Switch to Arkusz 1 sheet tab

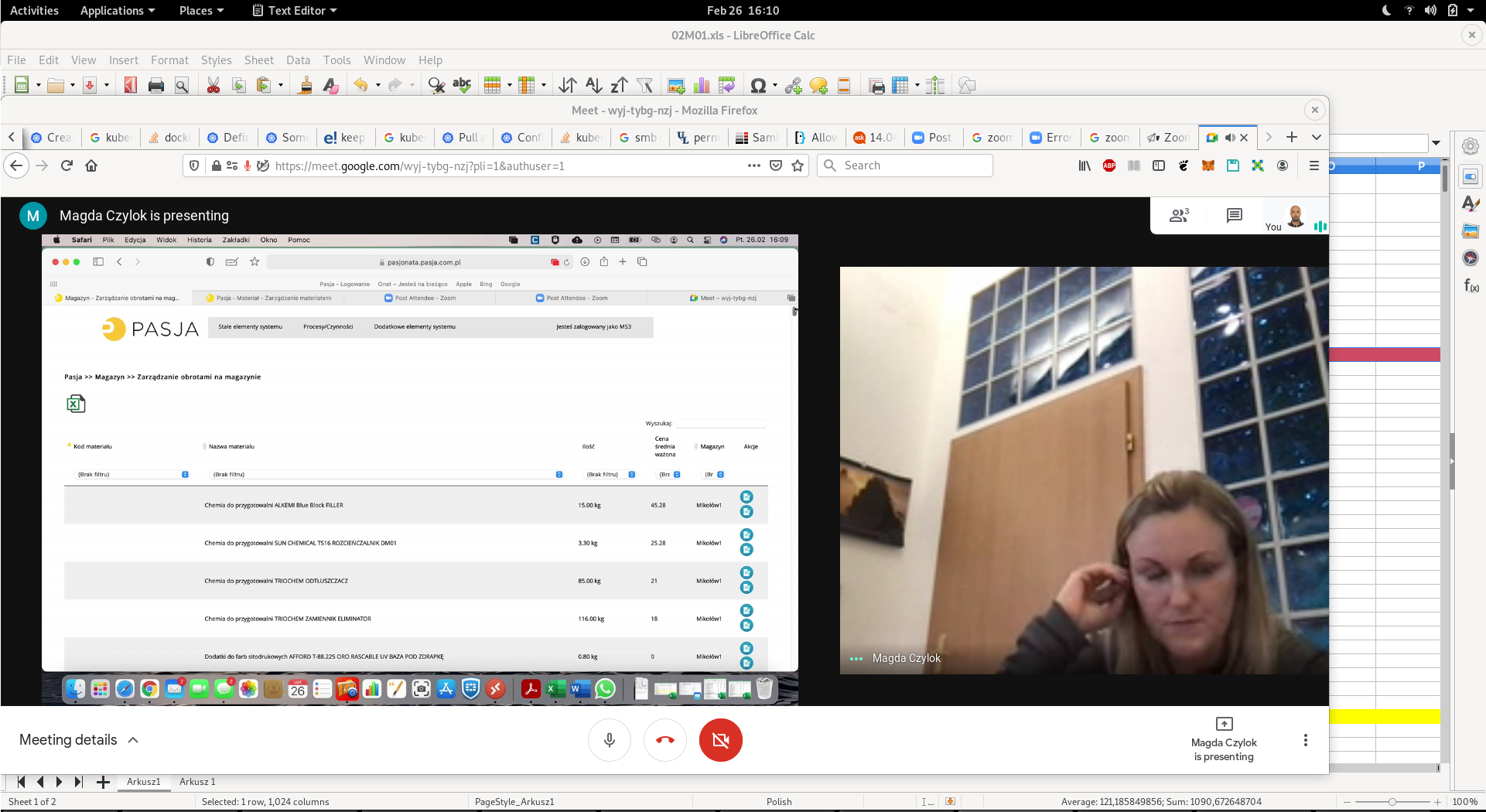(197, 782)
